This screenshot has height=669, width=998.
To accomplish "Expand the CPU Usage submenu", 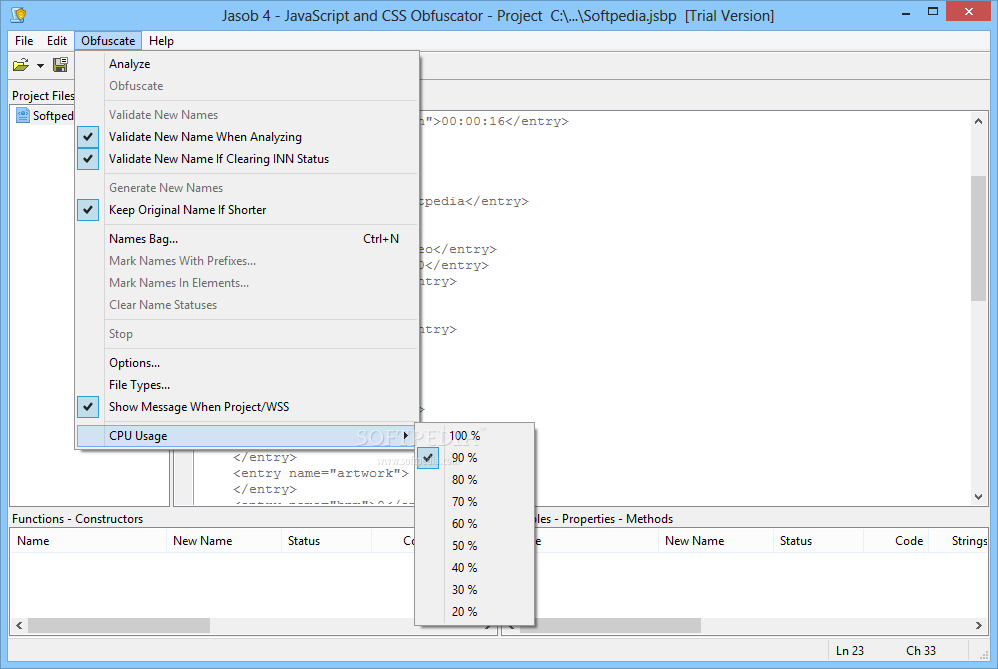I will (x=248, y=435).
